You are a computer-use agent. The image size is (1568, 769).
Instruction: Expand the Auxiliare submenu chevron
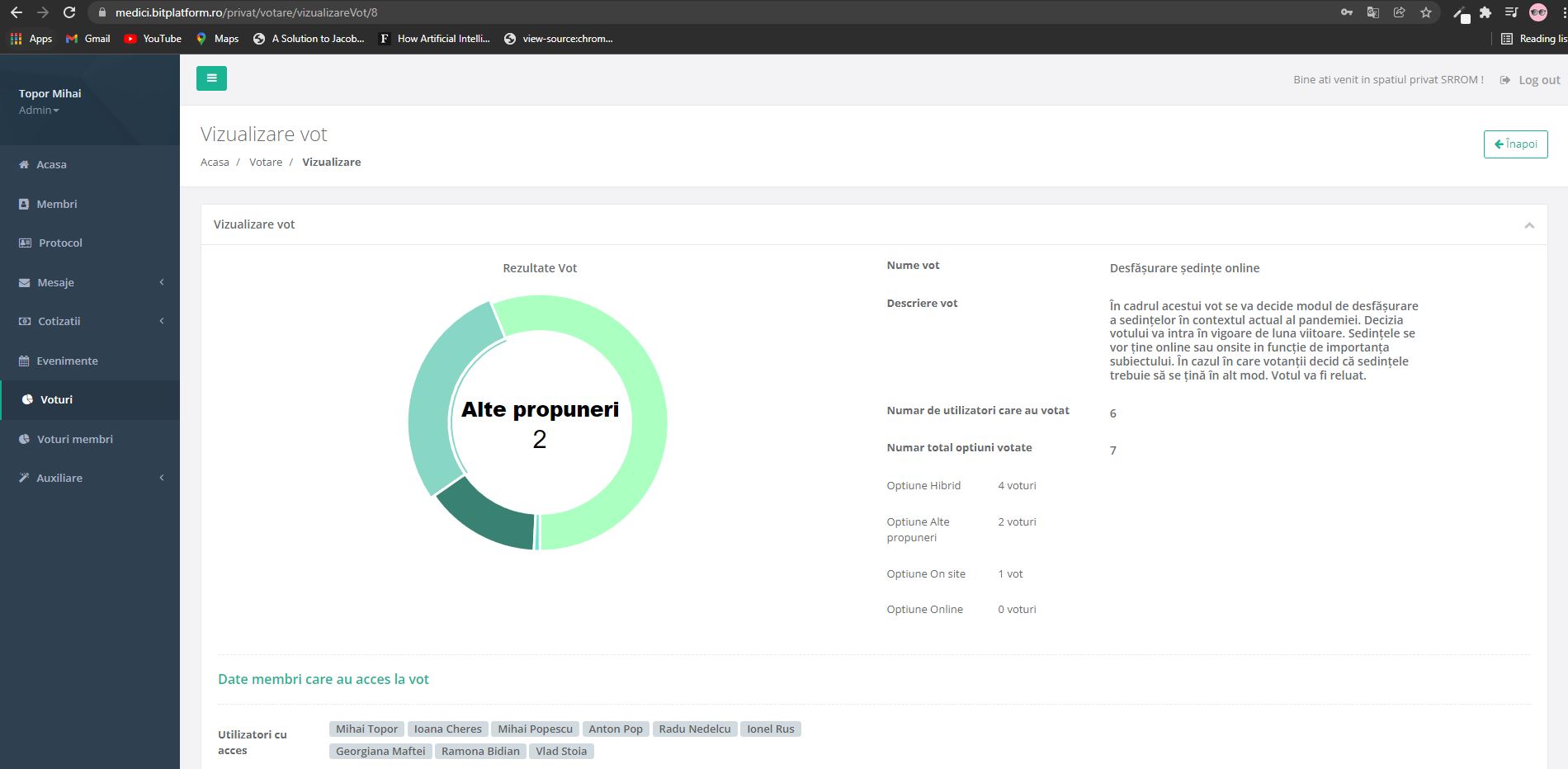(162, 478)
